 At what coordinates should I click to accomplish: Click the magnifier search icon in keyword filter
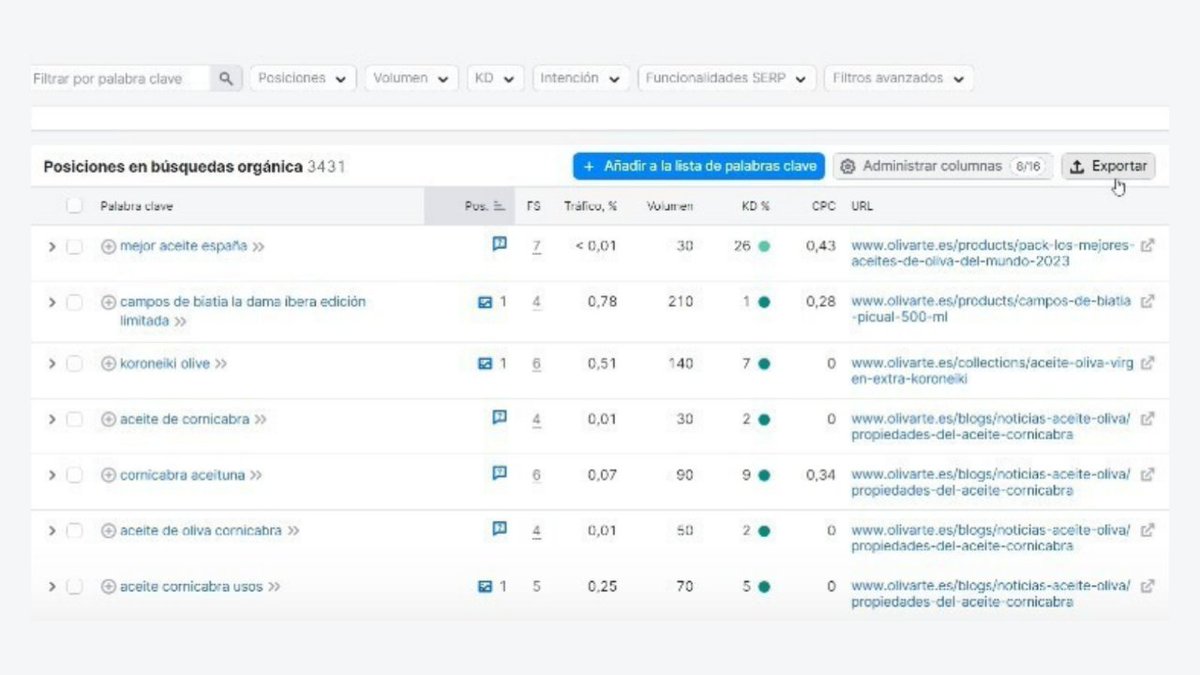(x=226, y=78)
